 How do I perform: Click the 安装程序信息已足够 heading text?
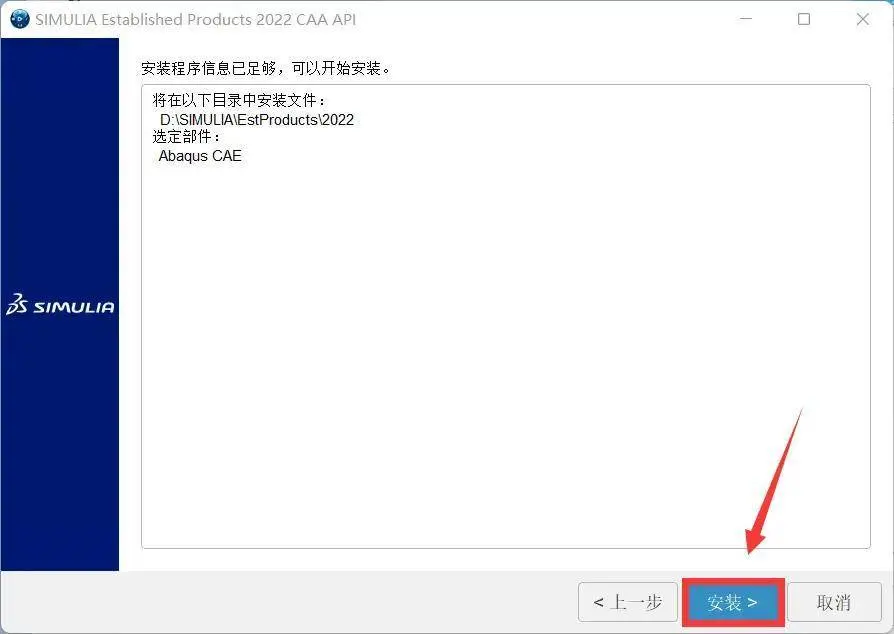[266, 68]
